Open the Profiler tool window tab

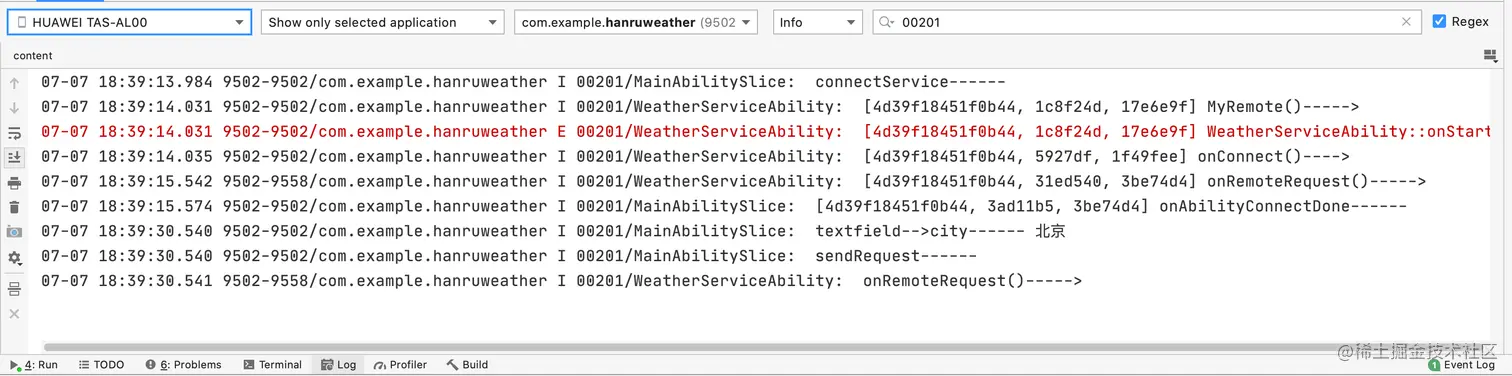(399, 365)
